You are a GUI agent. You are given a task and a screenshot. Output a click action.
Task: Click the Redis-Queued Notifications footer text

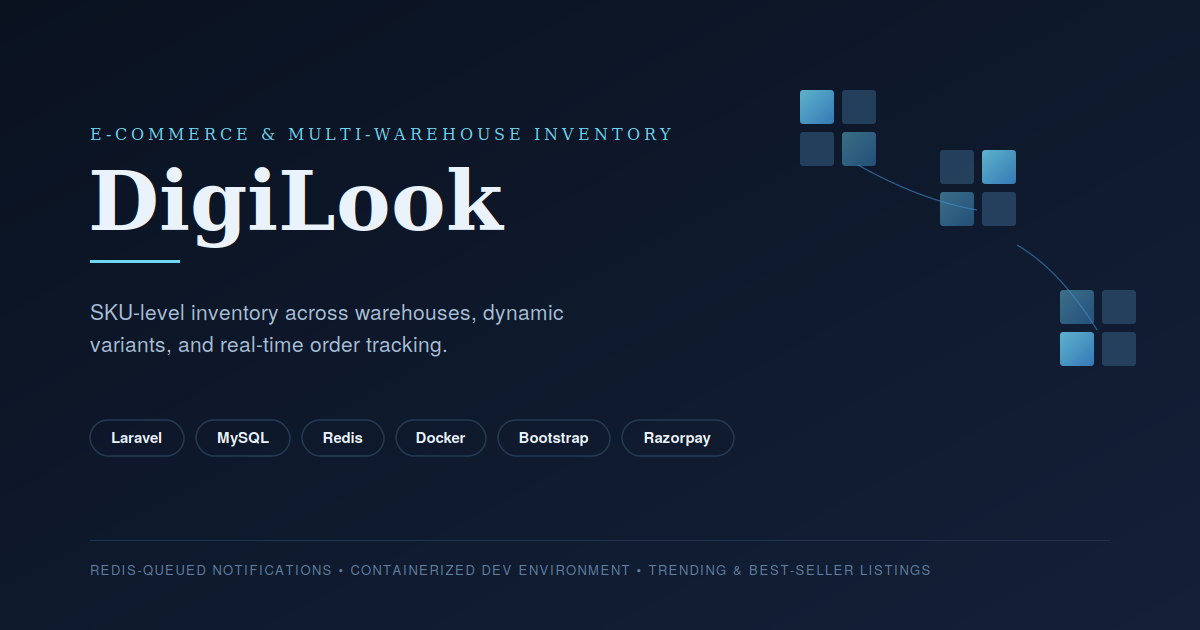(211, 570)
